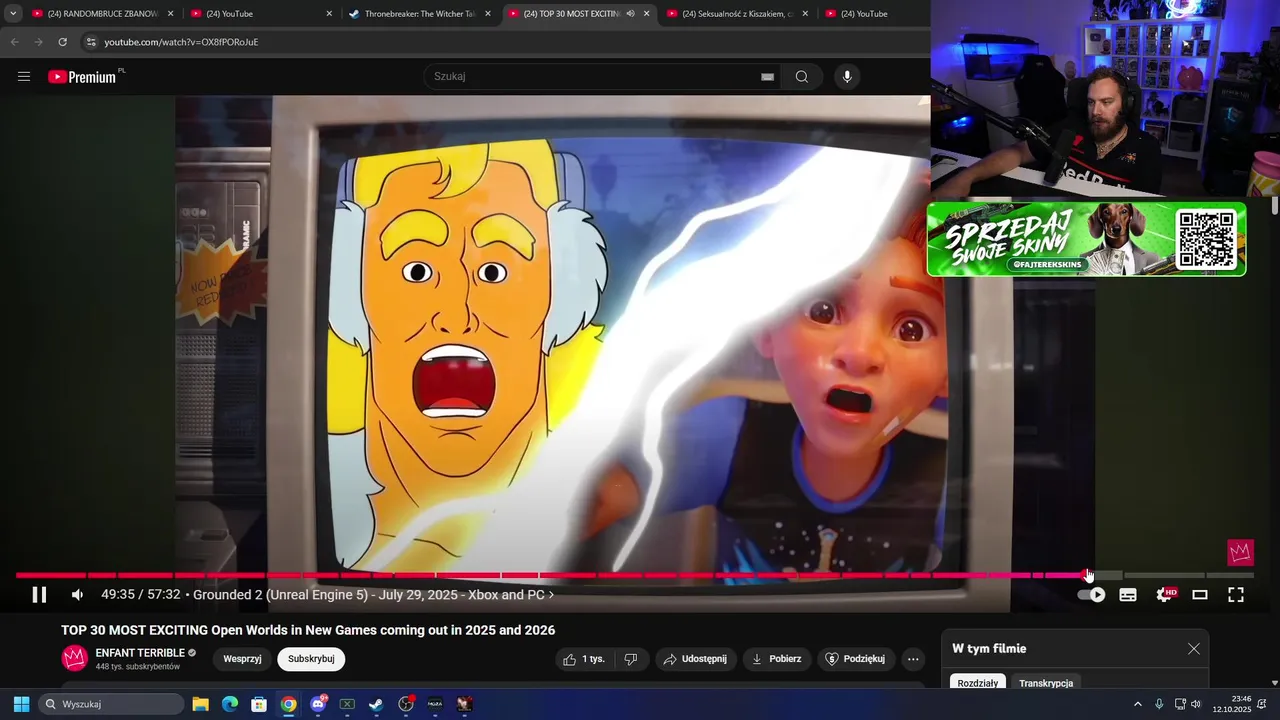Open the tab search dropdown arrow
Screen dimensions: 1280x720
(13, 14)
